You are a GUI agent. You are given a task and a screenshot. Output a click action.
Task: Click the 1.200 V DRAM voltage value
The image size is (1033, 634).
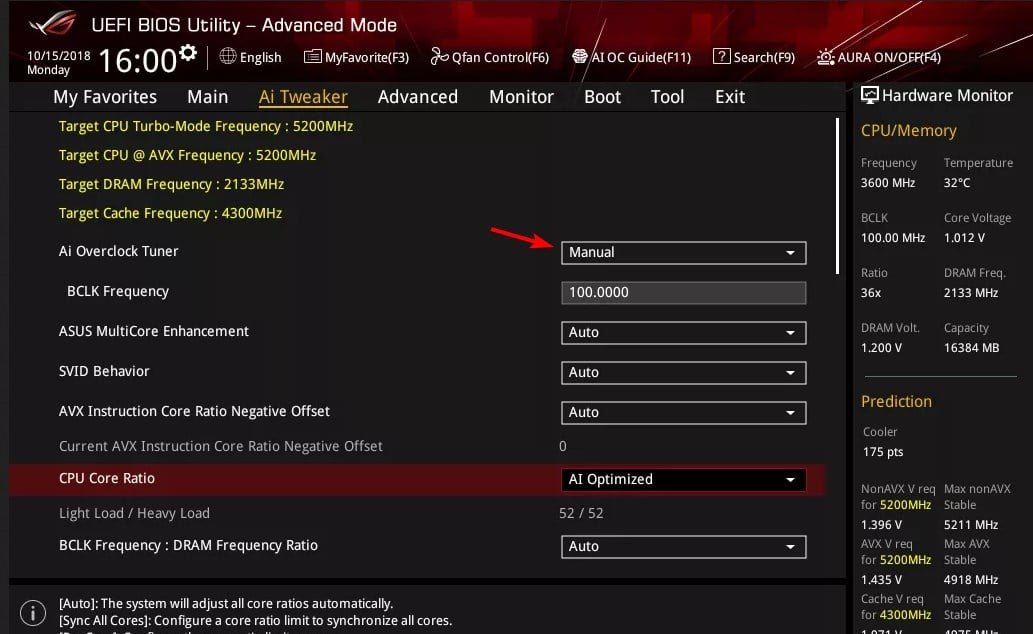(881, 347)
